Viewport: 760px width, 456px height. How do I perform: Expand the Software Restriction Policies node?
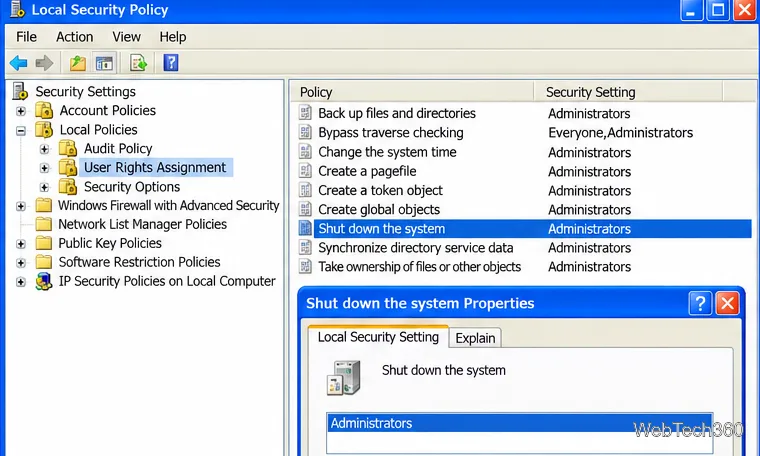(x=21, y=263)
